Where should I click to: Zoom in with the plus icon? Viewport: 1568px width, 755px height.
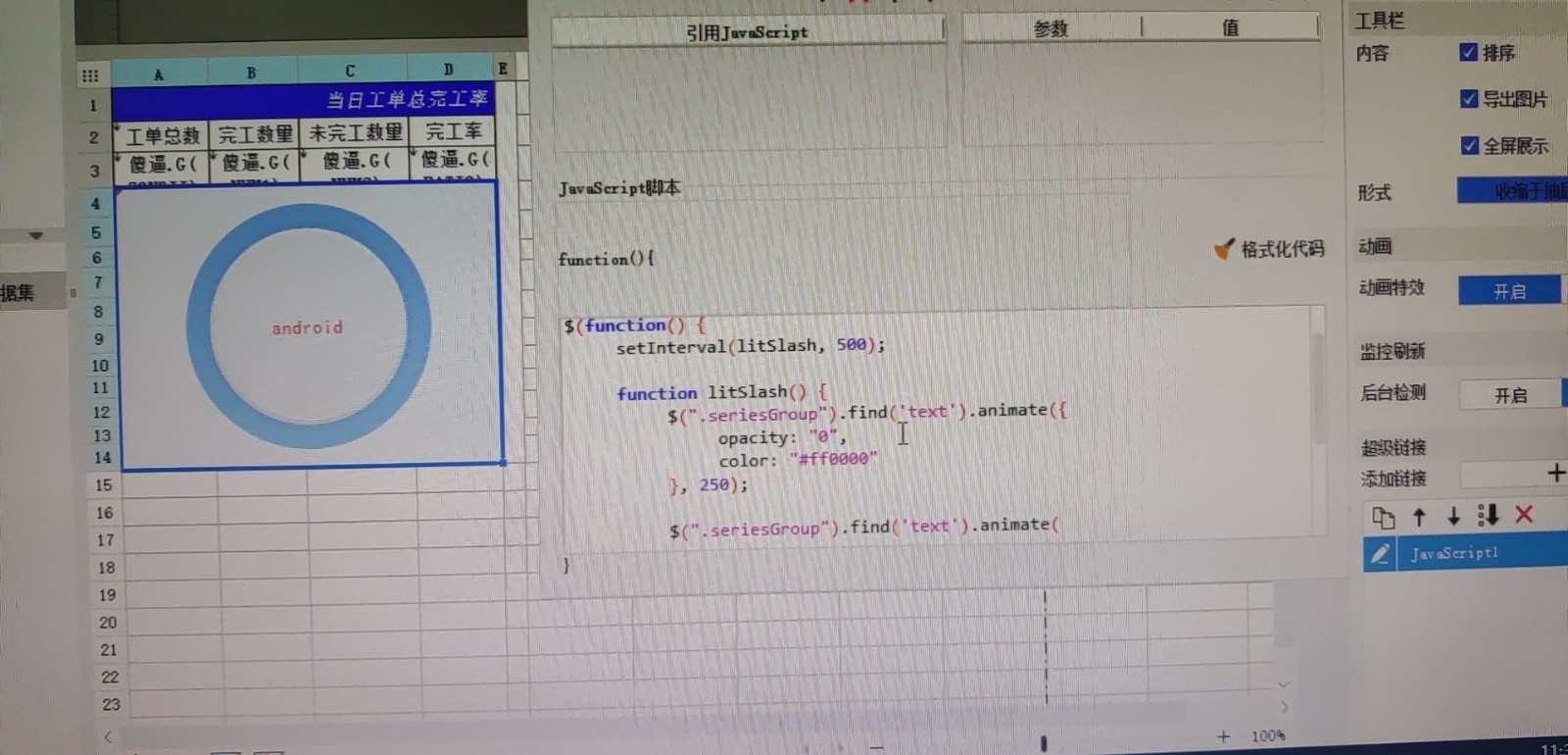tap(1223, 736)
